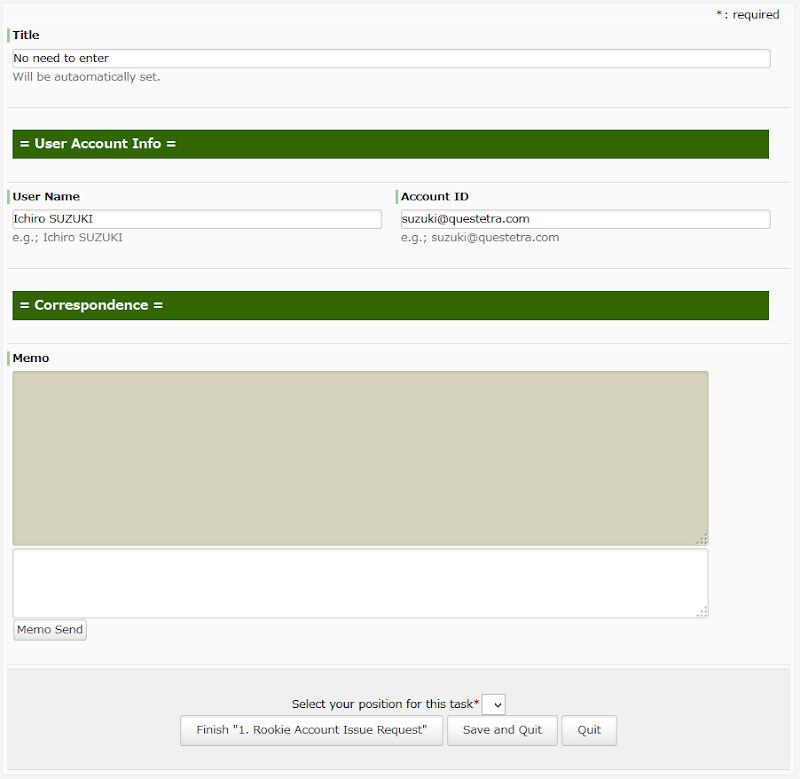The image size is (800, 779).
Task: Click the Quit button
Action: click(589, 730)
